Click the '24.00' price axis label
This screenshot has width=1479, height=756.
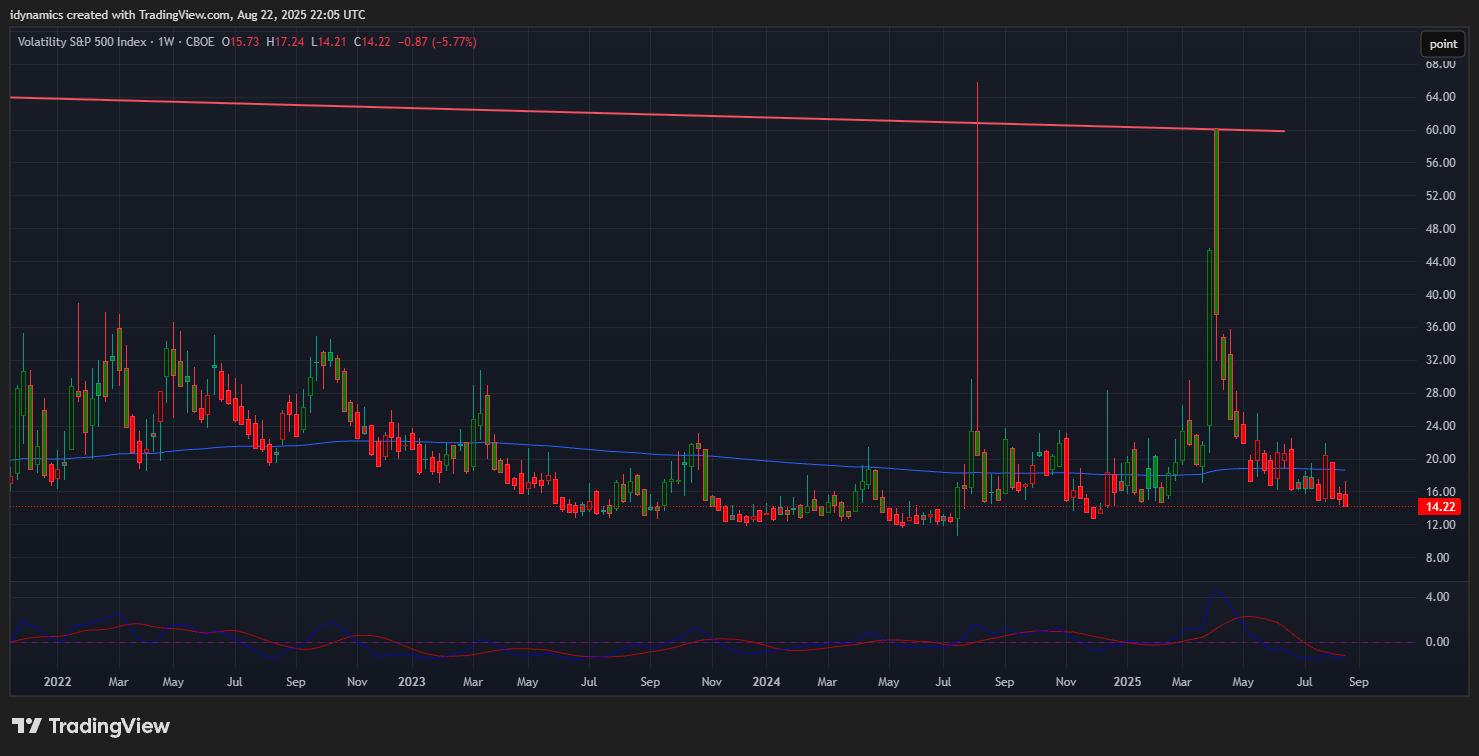coord(1439,426)
